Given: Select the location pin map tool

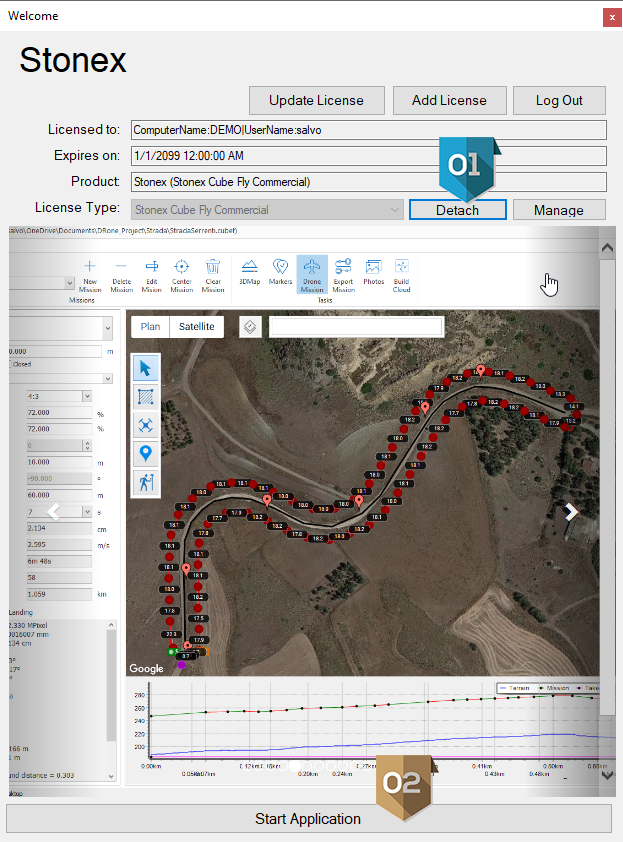Looking at the screenshot, I should pos(146,454).
